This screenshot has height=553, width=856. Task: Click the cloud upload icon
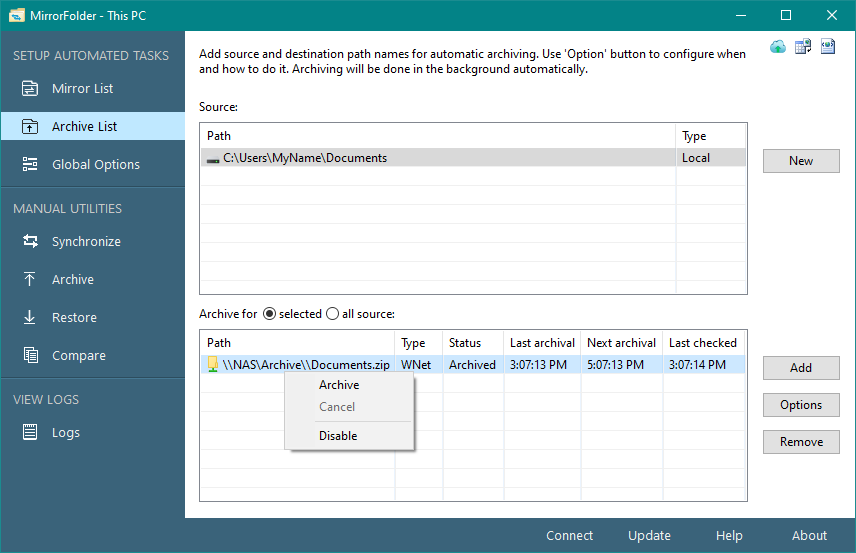pyautogui.click(x=777, y=47)
